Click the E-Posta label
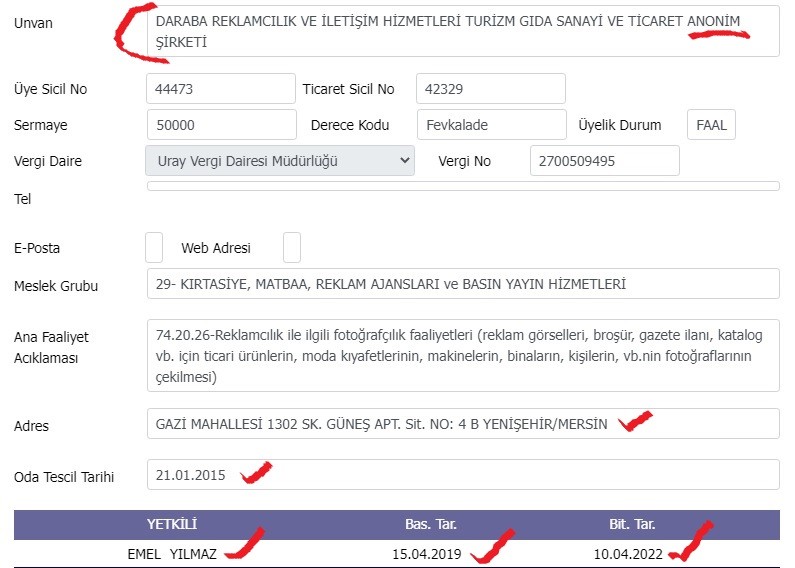The width and height of the screenshot is (795, 568). (37, 248)
